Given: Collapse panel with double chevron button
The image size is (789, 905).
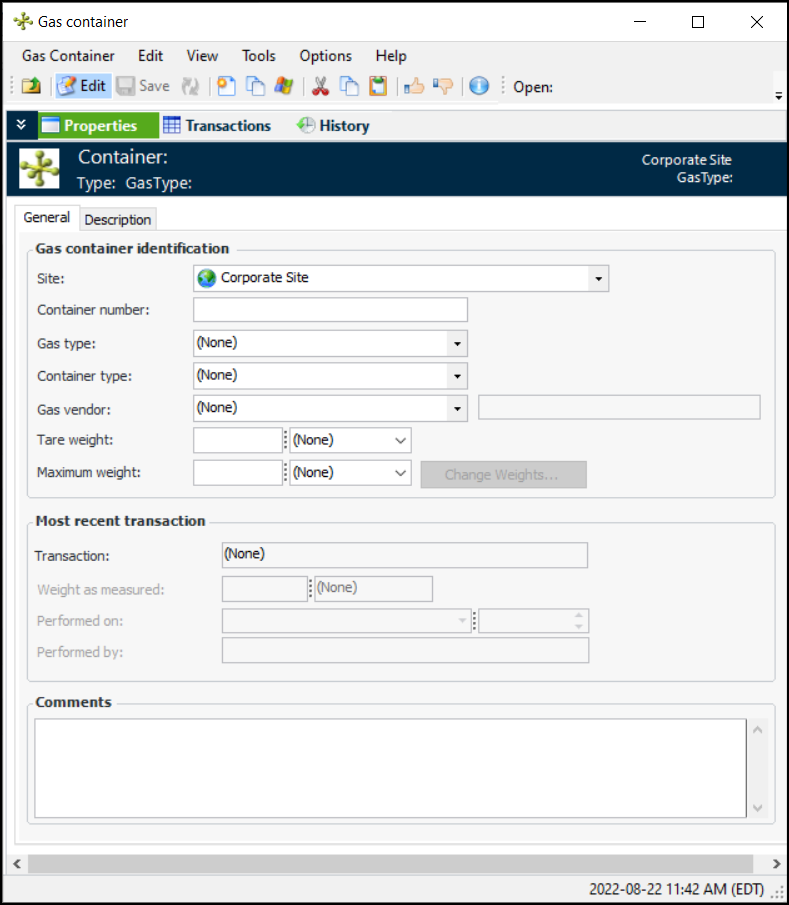Looking at the screenshot, I should [21, 125].
